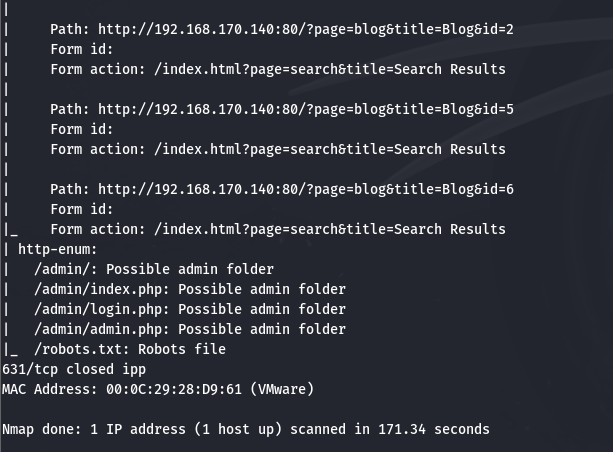This screenshot has height=452, width=613.
Task: Click the blog id=5 path URL
Action: [x=306, y=109]
